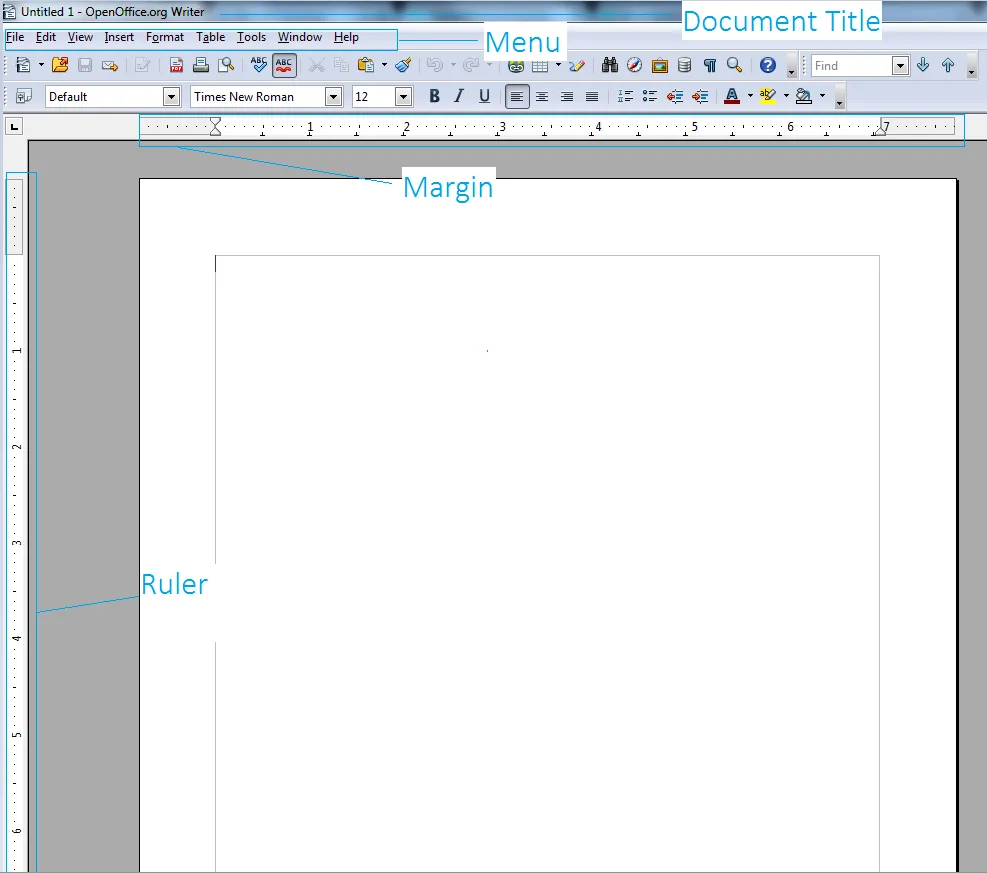Open the Find box history dropdown
The width and height of the screenshot is (987, 873).
[x=901, y=65]
